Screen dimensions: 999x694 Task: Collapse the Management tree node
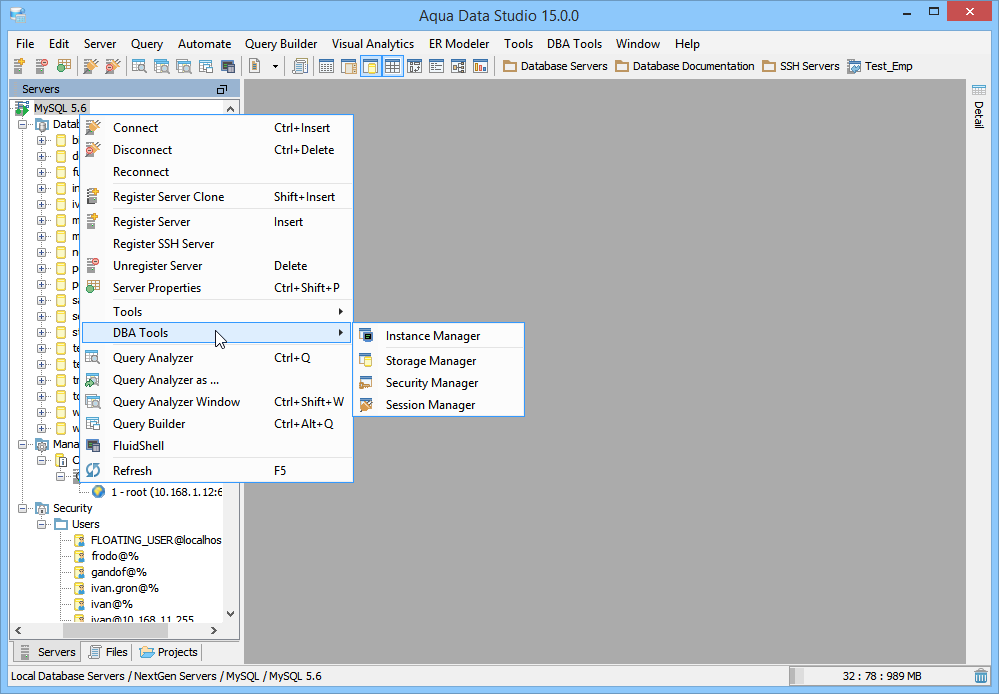coord(23,444)
